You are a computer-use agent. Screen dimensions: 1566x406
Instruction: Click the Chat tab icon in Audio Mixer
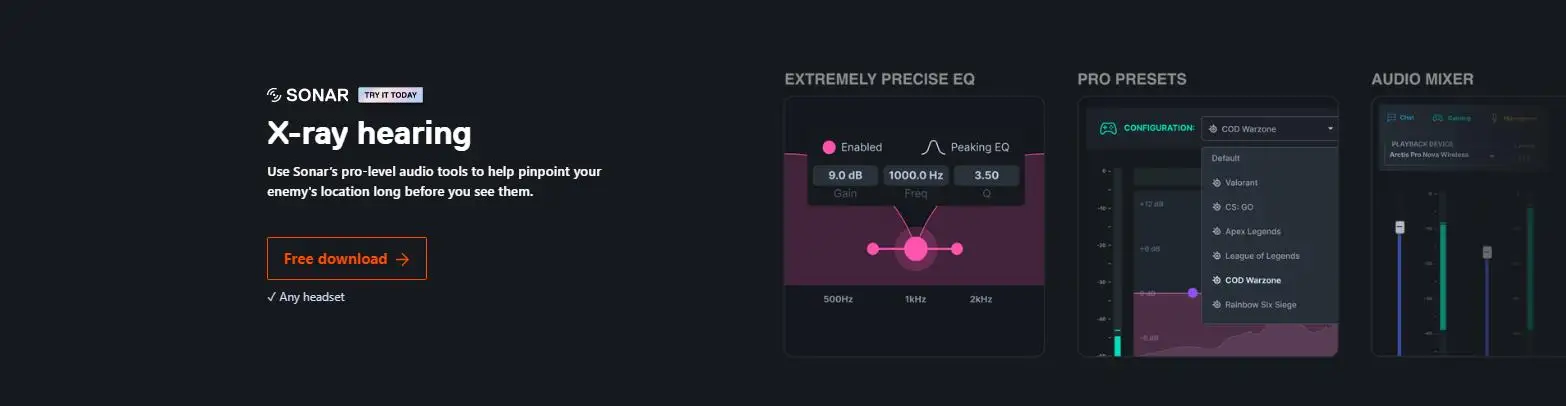[x=1392, y=117]
